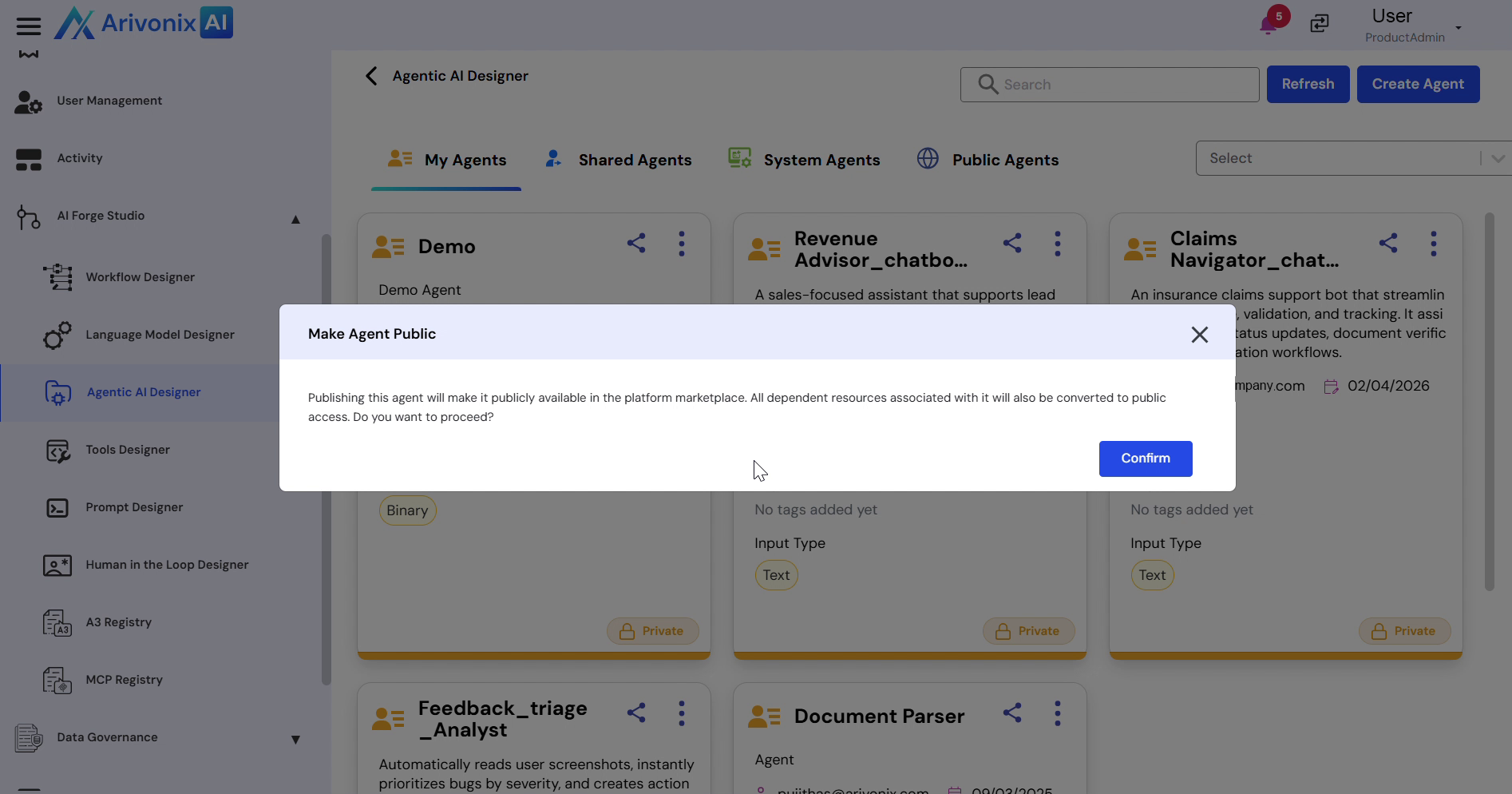This screenshot has height=794, width=1512.
Task: Switch to the Public Agents tab
Action: (x=1004, y=160)
